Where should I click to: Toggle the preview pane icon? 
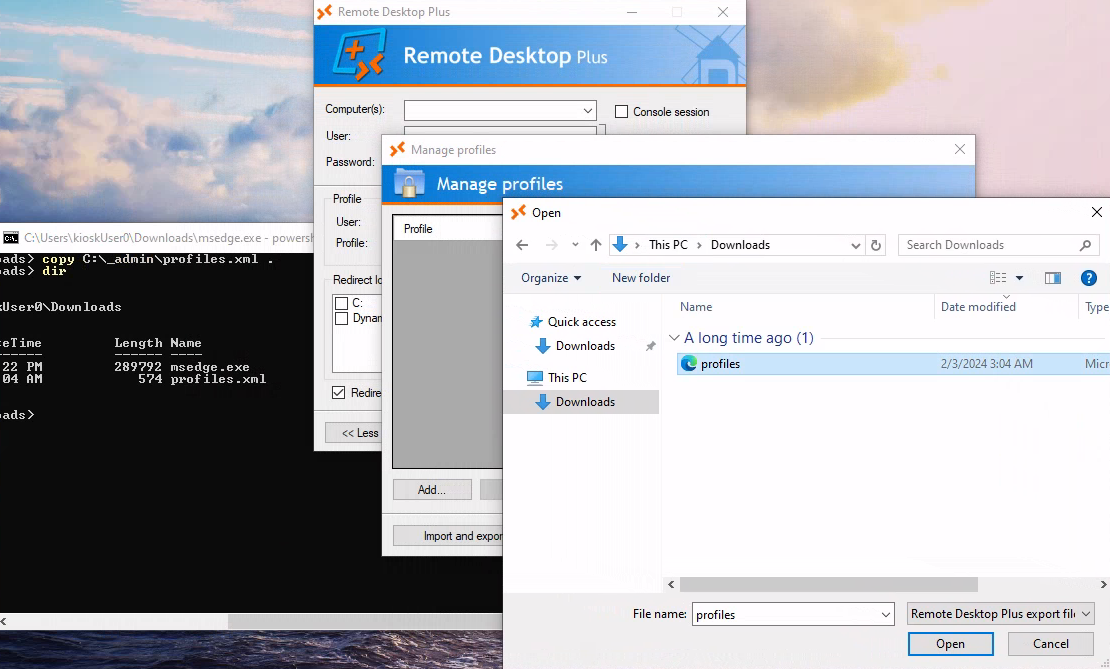click(1053, 278)
